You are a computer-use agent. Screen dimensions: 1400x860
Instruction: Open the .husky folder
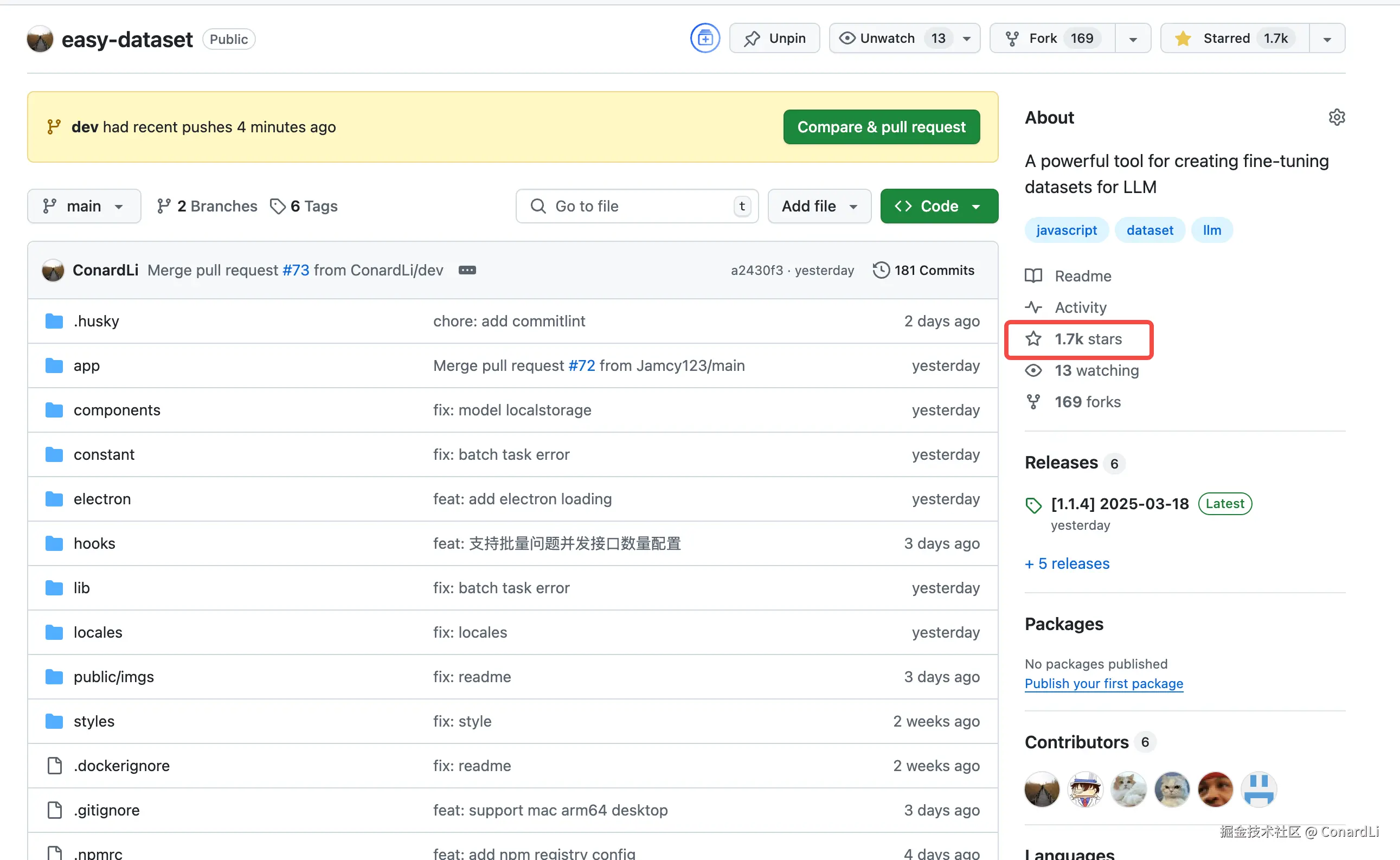[96, 321]
